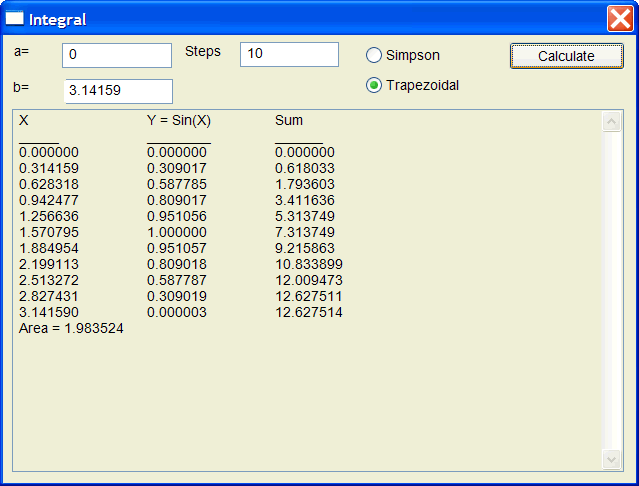The width and height of the screenshot is (639, 486).
Task: Click the Steps label
Action: [203, 52]
